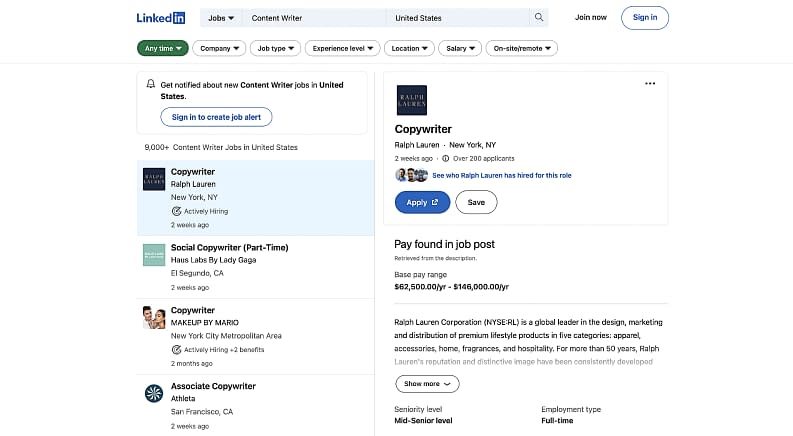Viewport: 793px width, 436px height.
Task: Click the info icon beside applicant count
Action: pyautogui.click(x=446, y=158)
